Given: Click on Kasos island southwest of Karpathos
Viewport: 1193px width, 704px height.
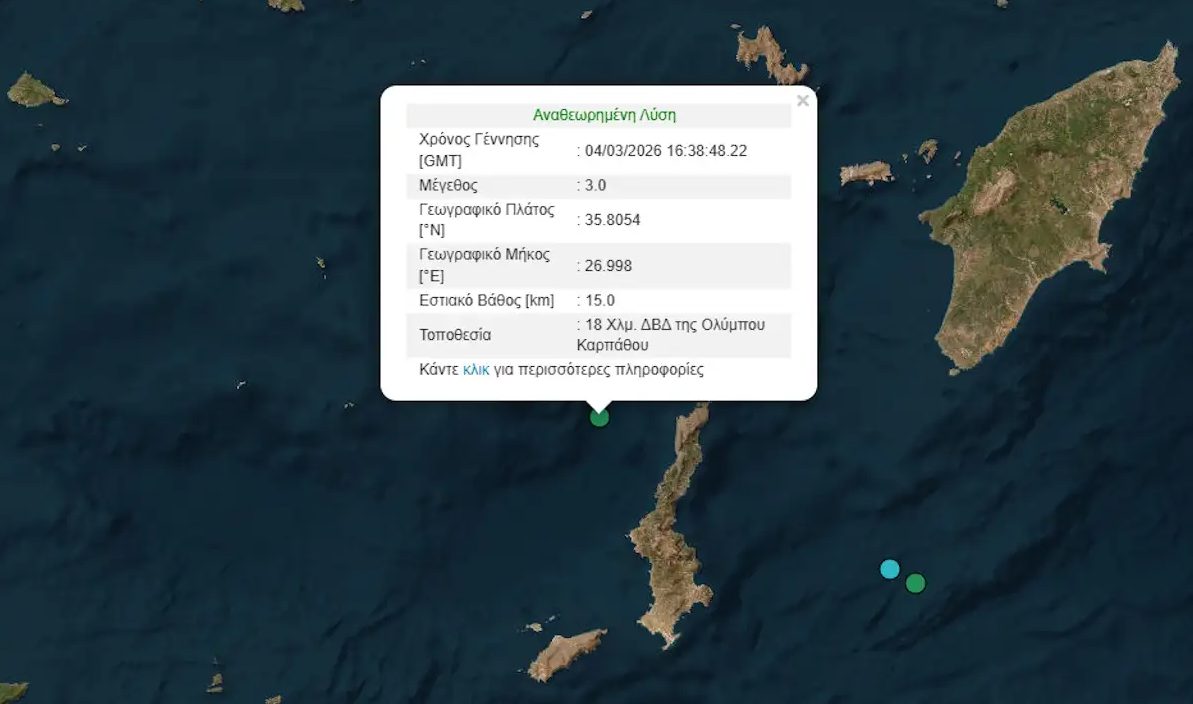Looking at the screenshot, I should coord(566,654).
